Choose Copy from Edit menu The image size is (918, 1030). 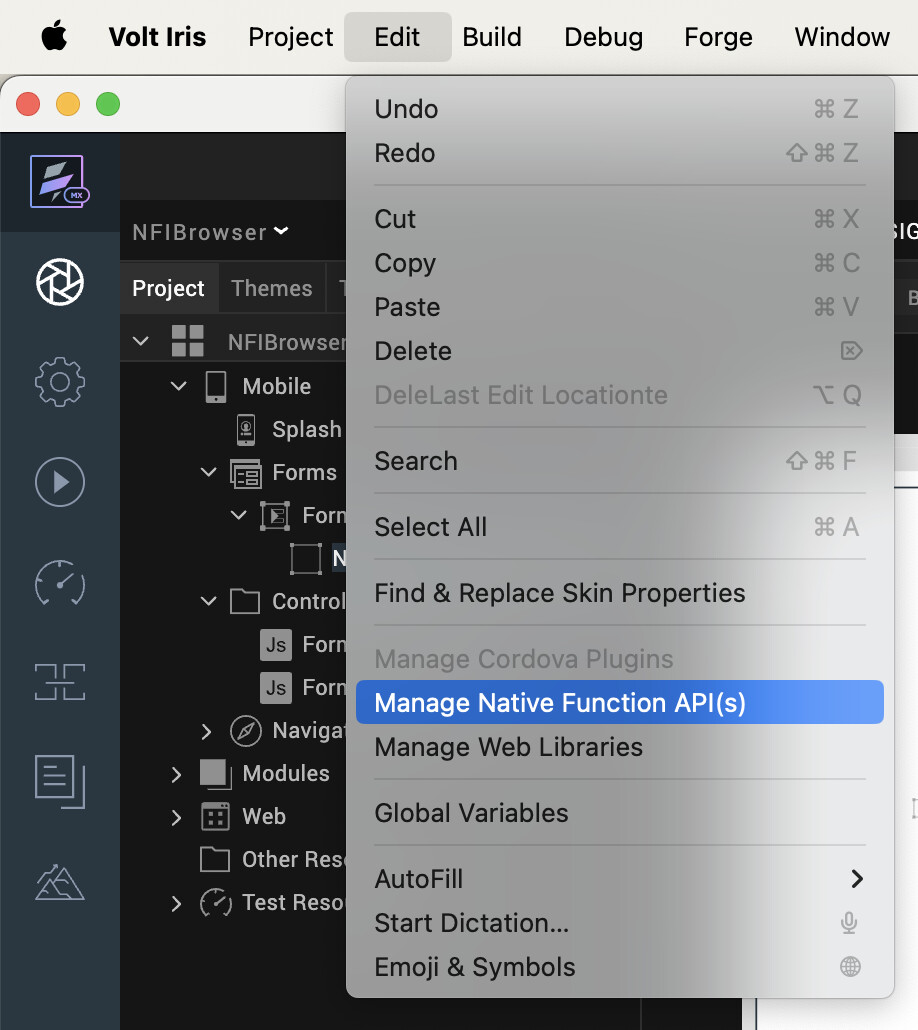tap(619, 263)
